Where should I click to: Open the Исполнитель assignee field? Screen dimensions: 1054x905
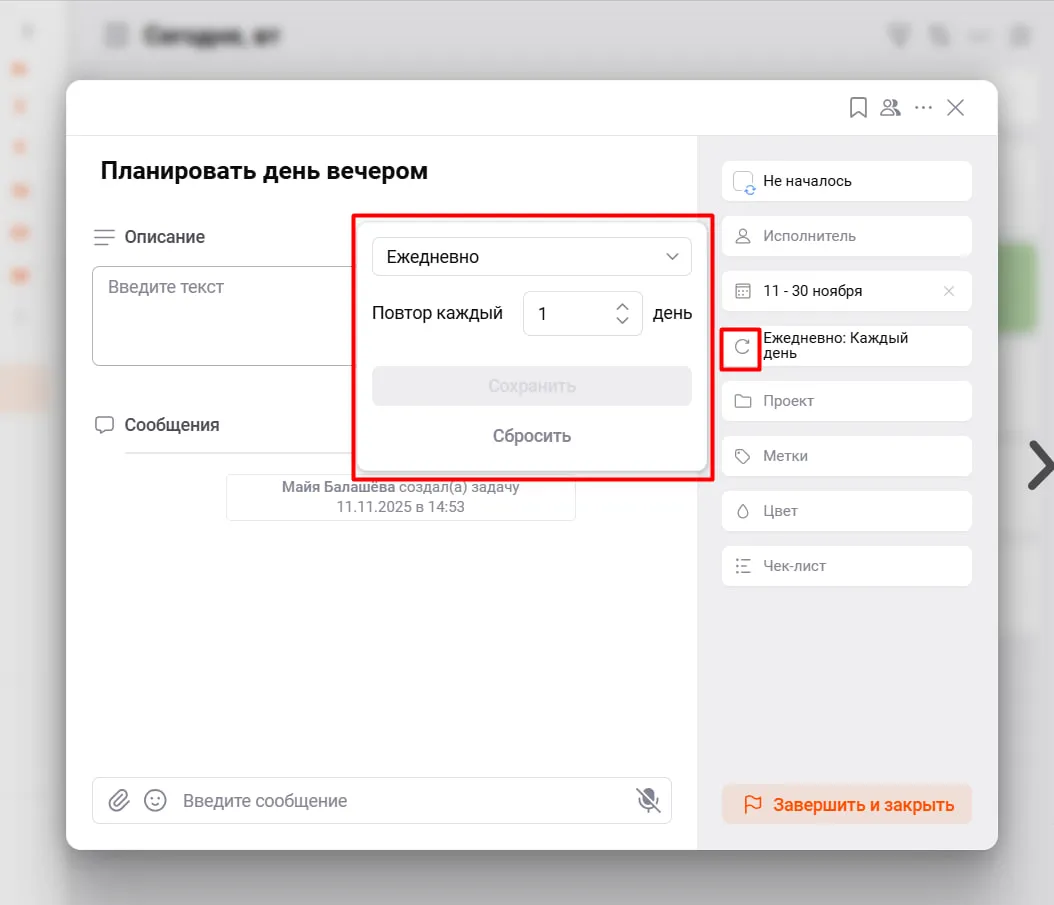[846, 236]
